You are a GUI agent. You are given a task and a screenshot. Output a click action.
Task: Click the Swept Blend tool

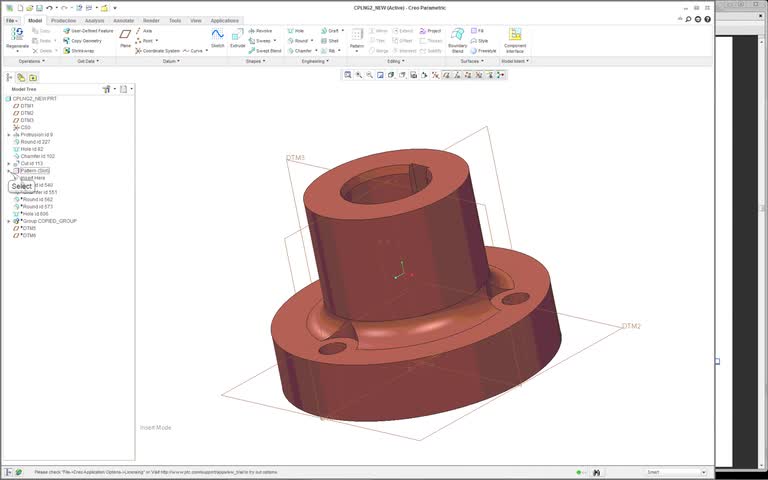tap(265, 51)
